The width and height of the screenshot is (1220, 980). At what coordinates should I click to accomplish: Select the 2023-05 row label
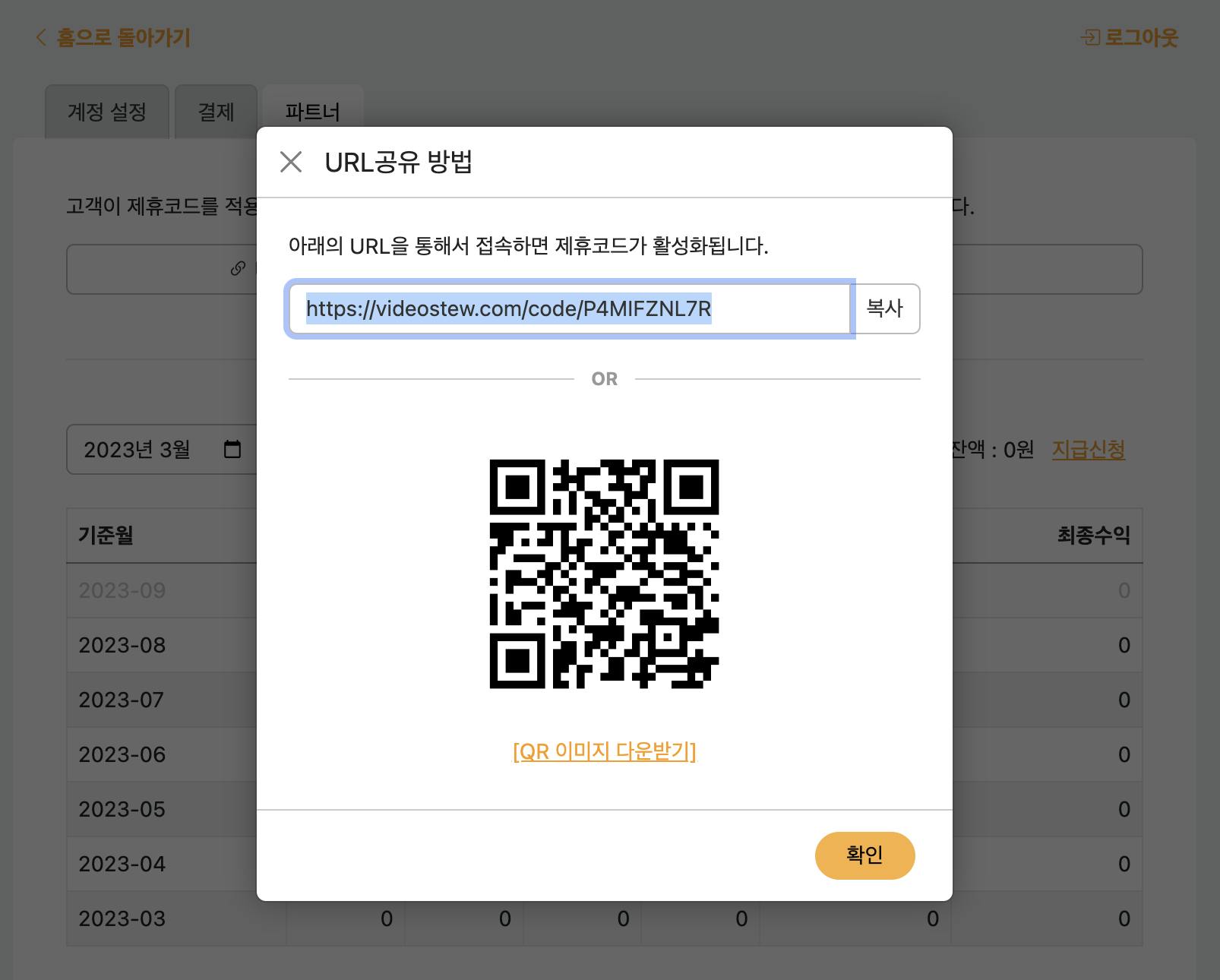(122, 809)
